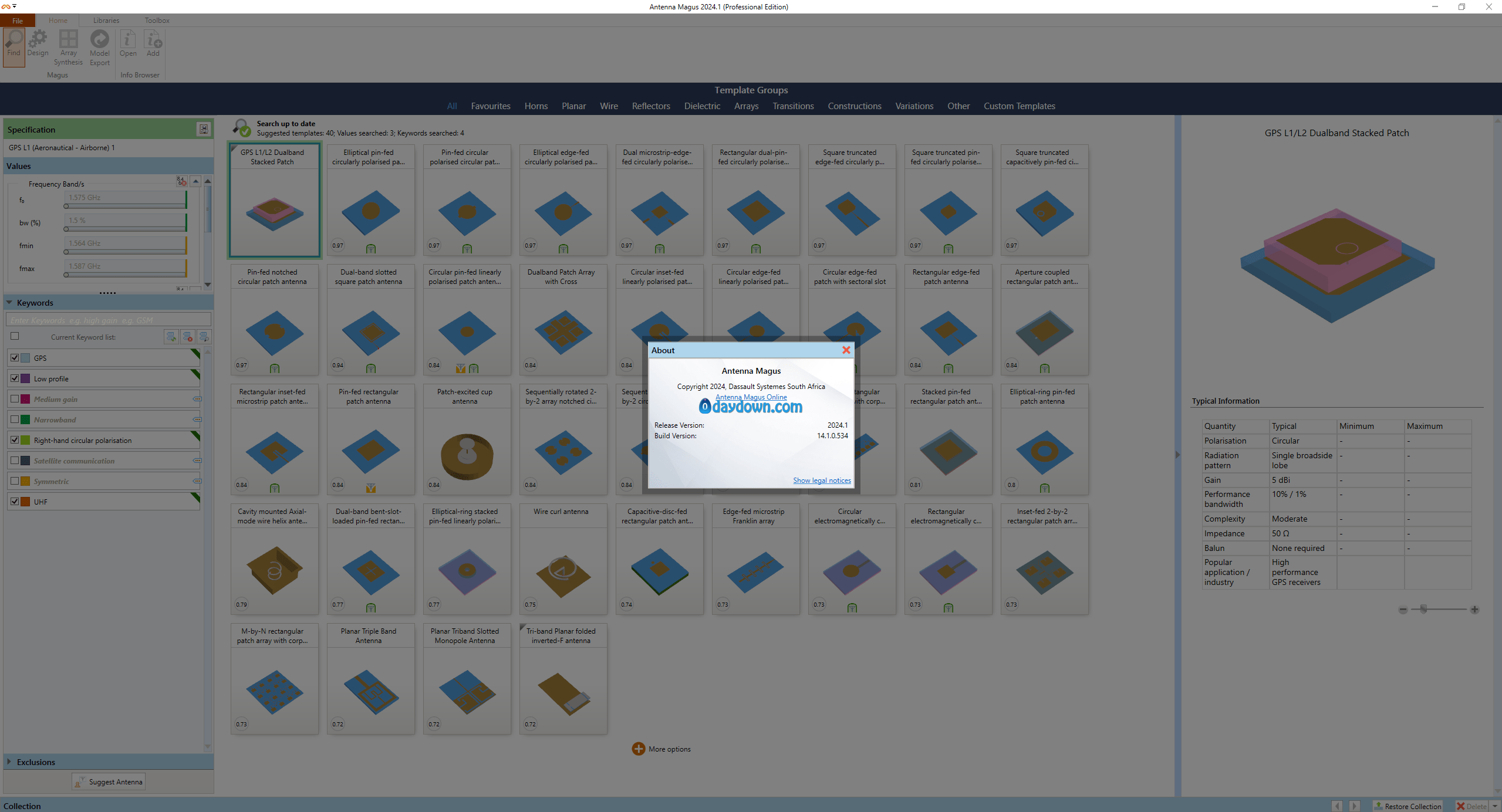Click the Values scrollbar up arrow

pyautogui.click(x=208, y=181)
